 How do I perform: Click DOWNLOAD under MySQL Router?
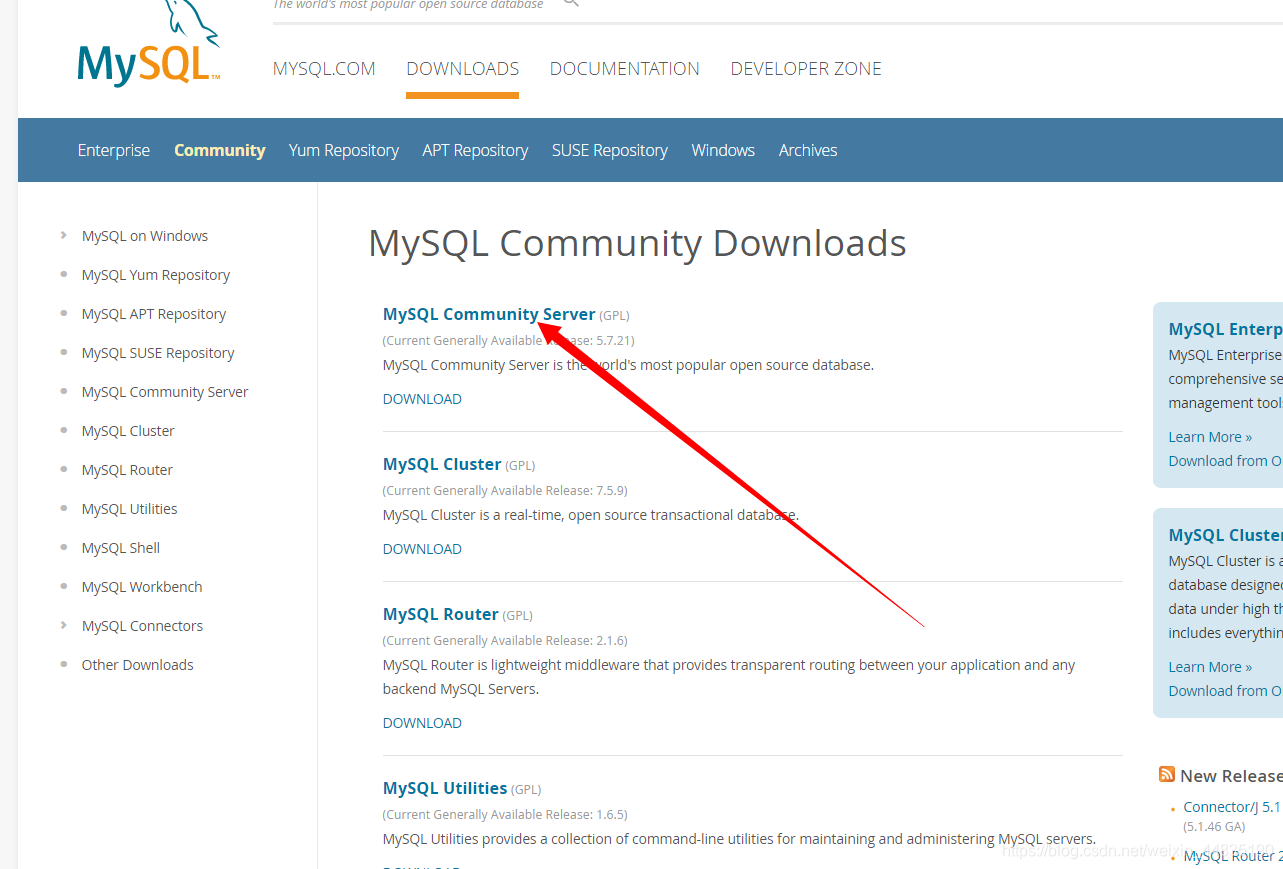tap(422, 723)
